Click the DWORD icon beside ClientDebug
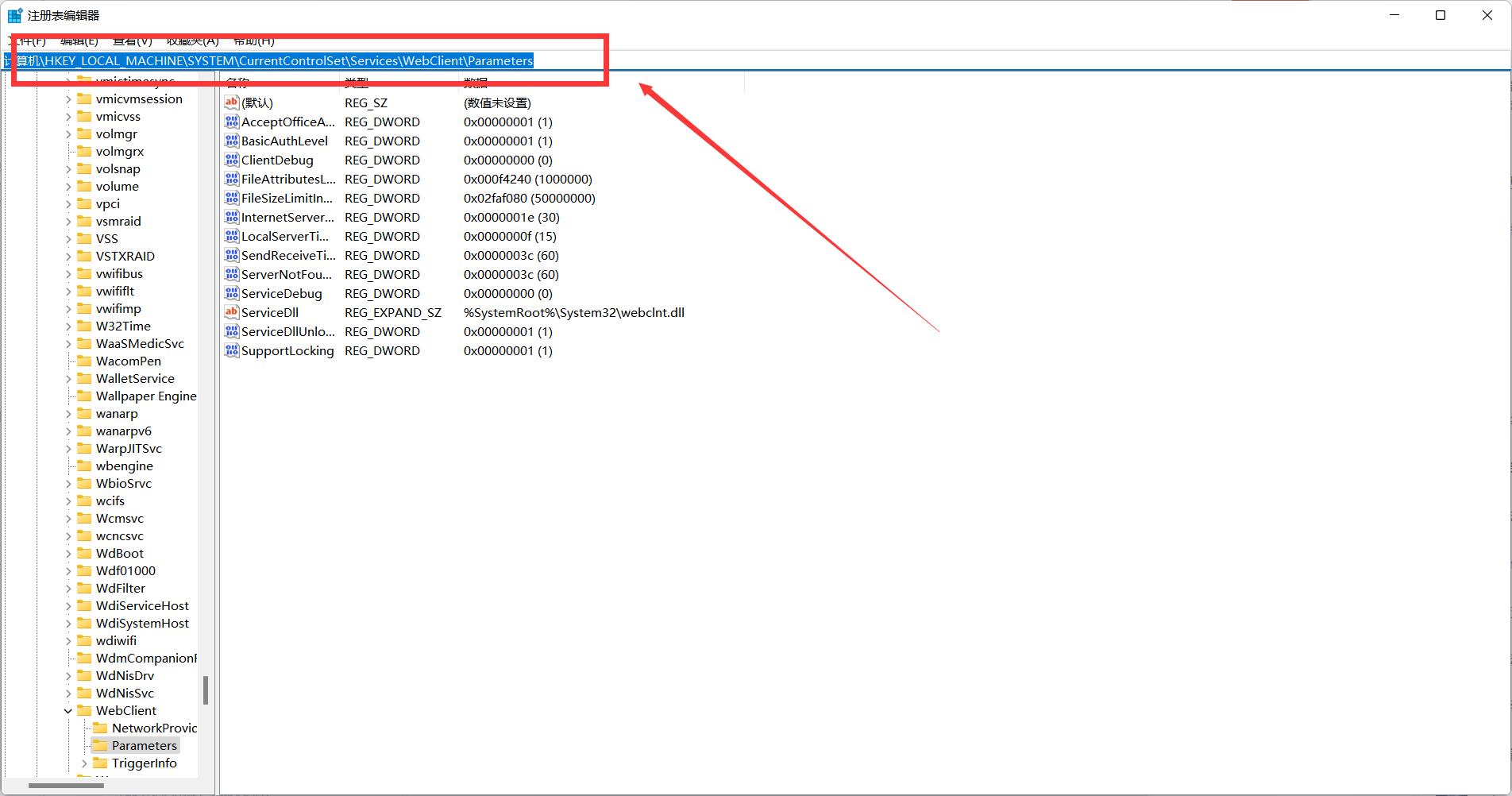Viewport: 1512px width, 796px height. [x=232, y=160]
